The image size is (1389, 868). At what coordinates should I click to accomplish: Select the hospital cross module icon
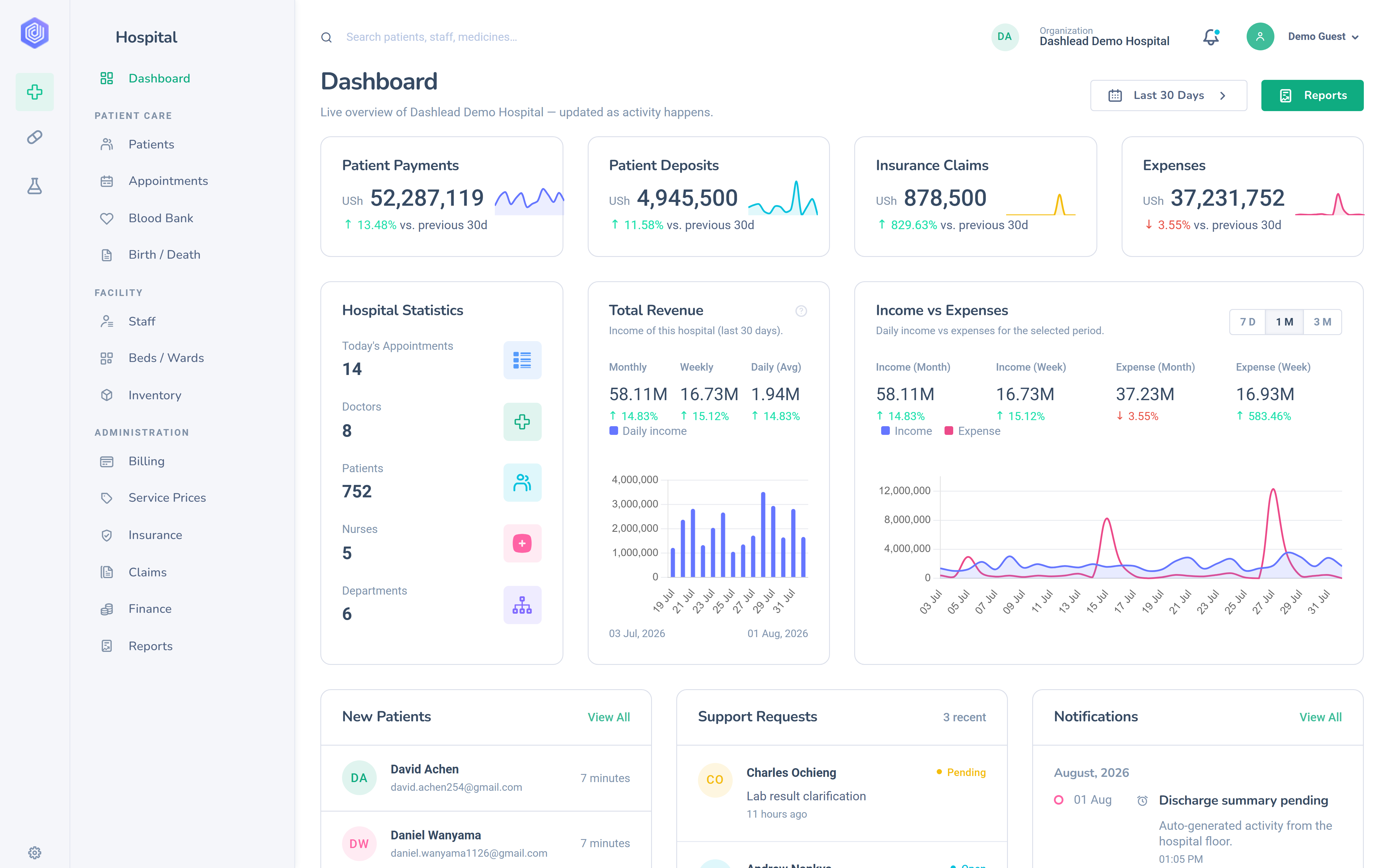[34, 92]
